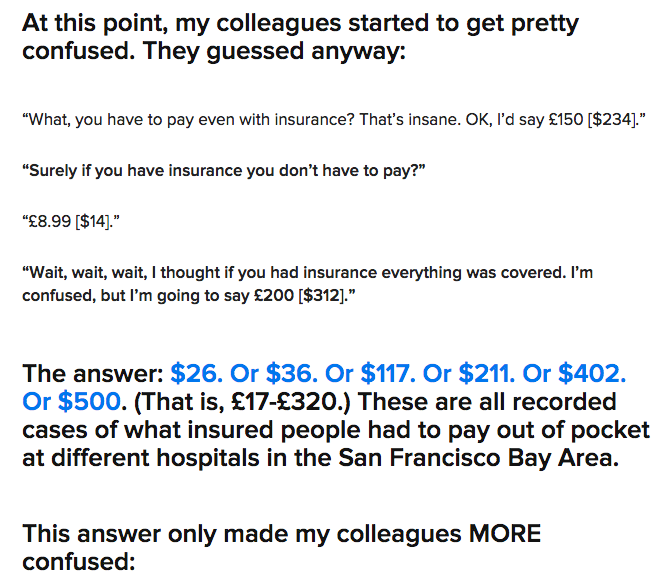Click quote starting "Wait, wait, wait"

tap(307, 284)
